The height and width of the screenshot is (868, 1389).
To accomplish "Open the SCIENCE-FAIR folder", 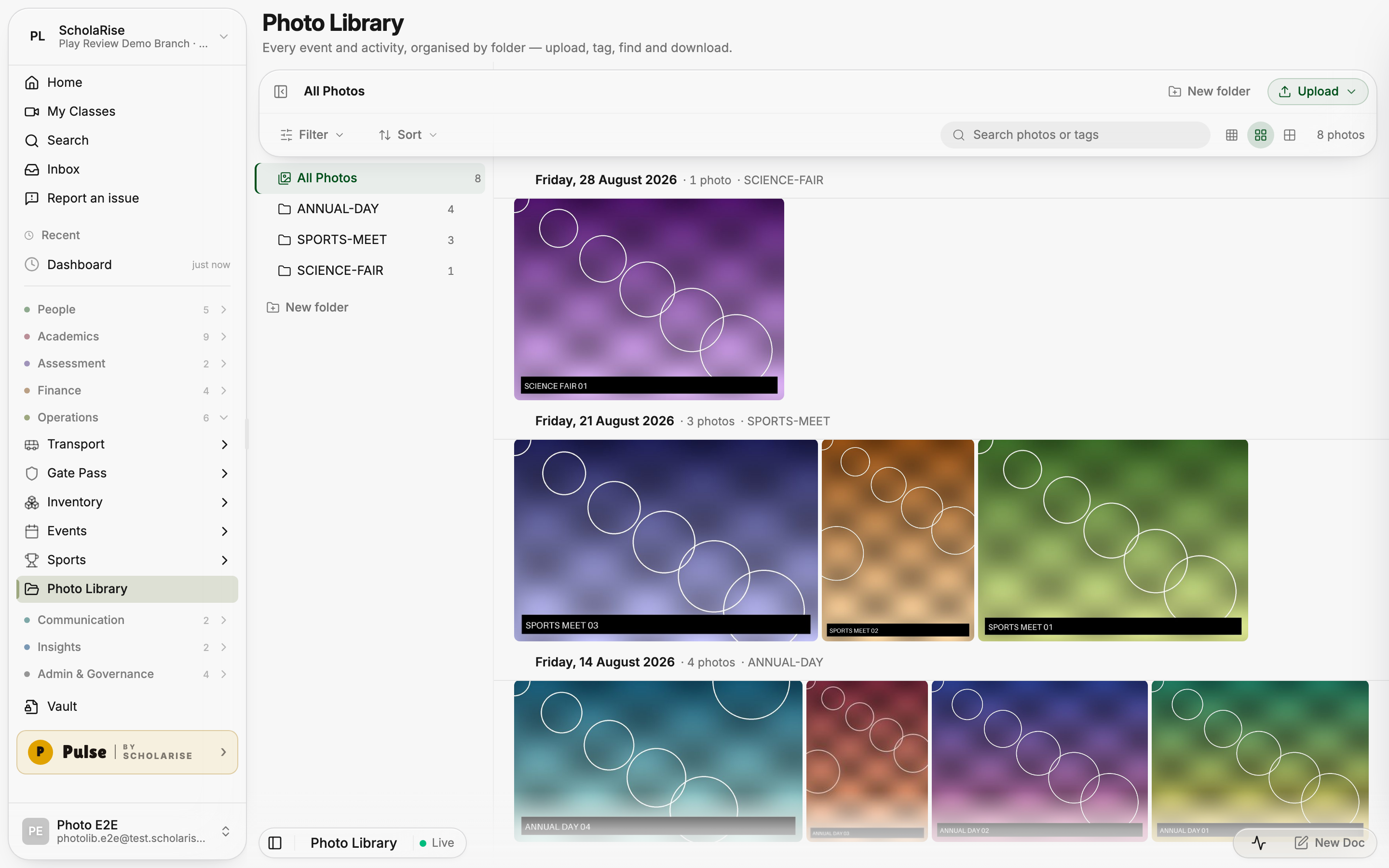I will point(370,271).
